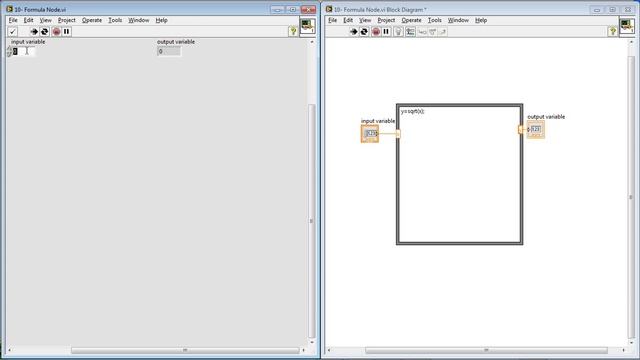
Task: Open the Project menu in the Block Diagram
Action: tap(386, 20)
